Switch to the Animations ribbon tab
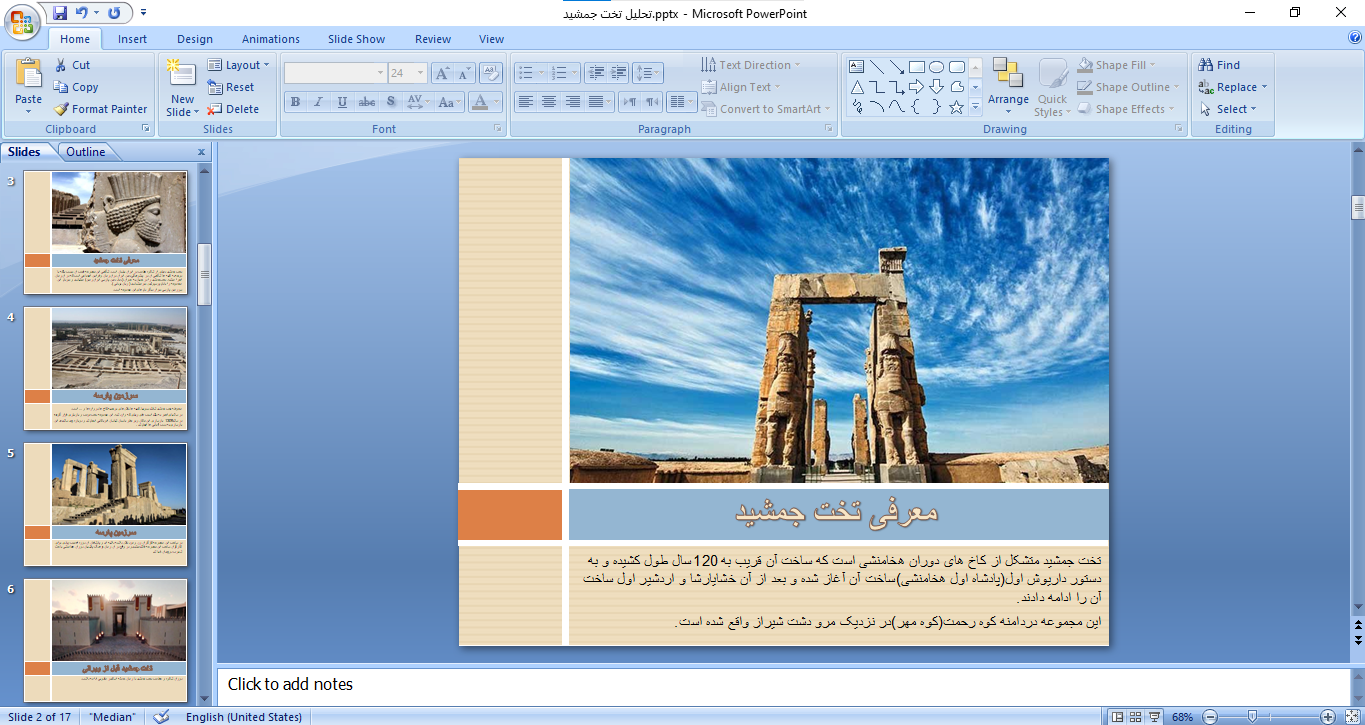This screenshot has width=1365, height=725. point(270,39)
